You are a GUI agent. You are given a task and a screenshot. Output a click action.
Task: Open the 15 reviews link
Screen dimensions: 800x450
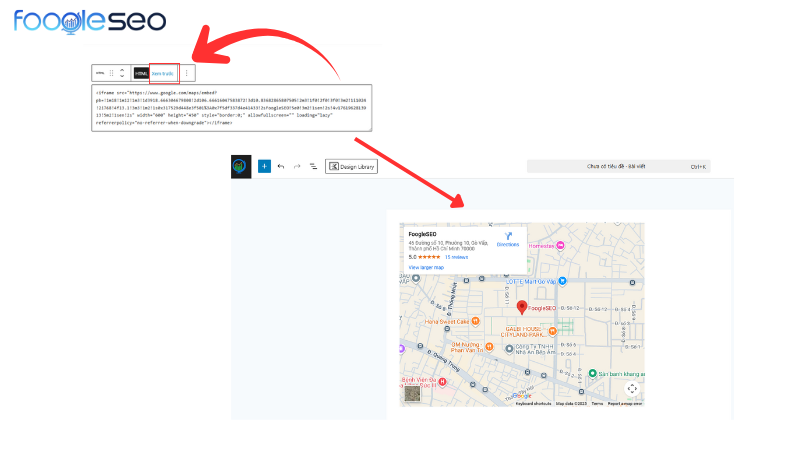(458, 257)
